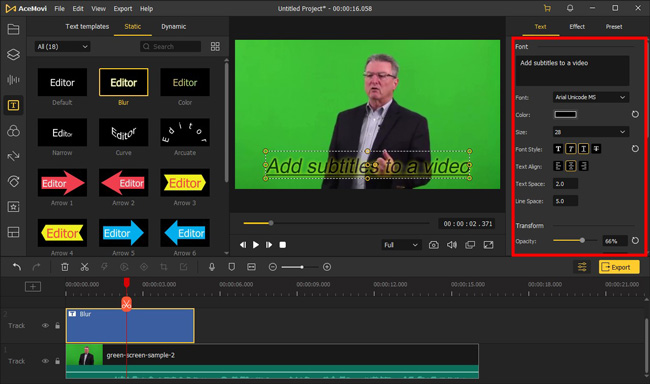Viewport: 650px width, 384px height.
Task: Expand the Arial Unicode MS font dropdown
Action: tap(591, 97)
